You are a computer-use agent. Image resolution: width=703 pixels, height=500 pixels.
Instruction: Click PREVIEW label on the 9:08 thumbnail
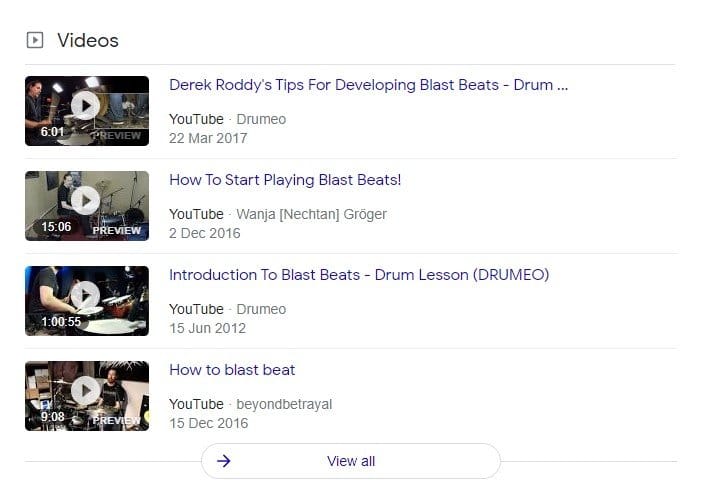[x=117, y=421]
